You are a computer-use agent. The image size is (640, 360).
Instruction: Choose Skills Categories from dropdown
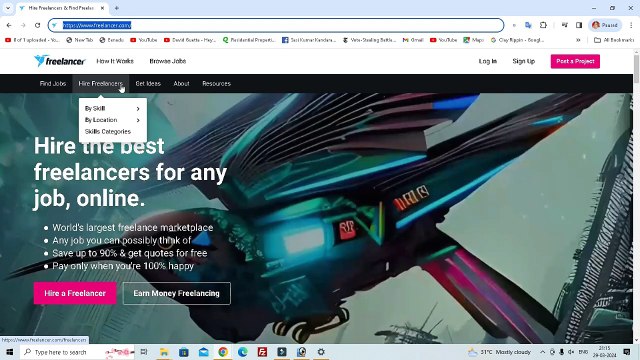[x=108, y=131]
